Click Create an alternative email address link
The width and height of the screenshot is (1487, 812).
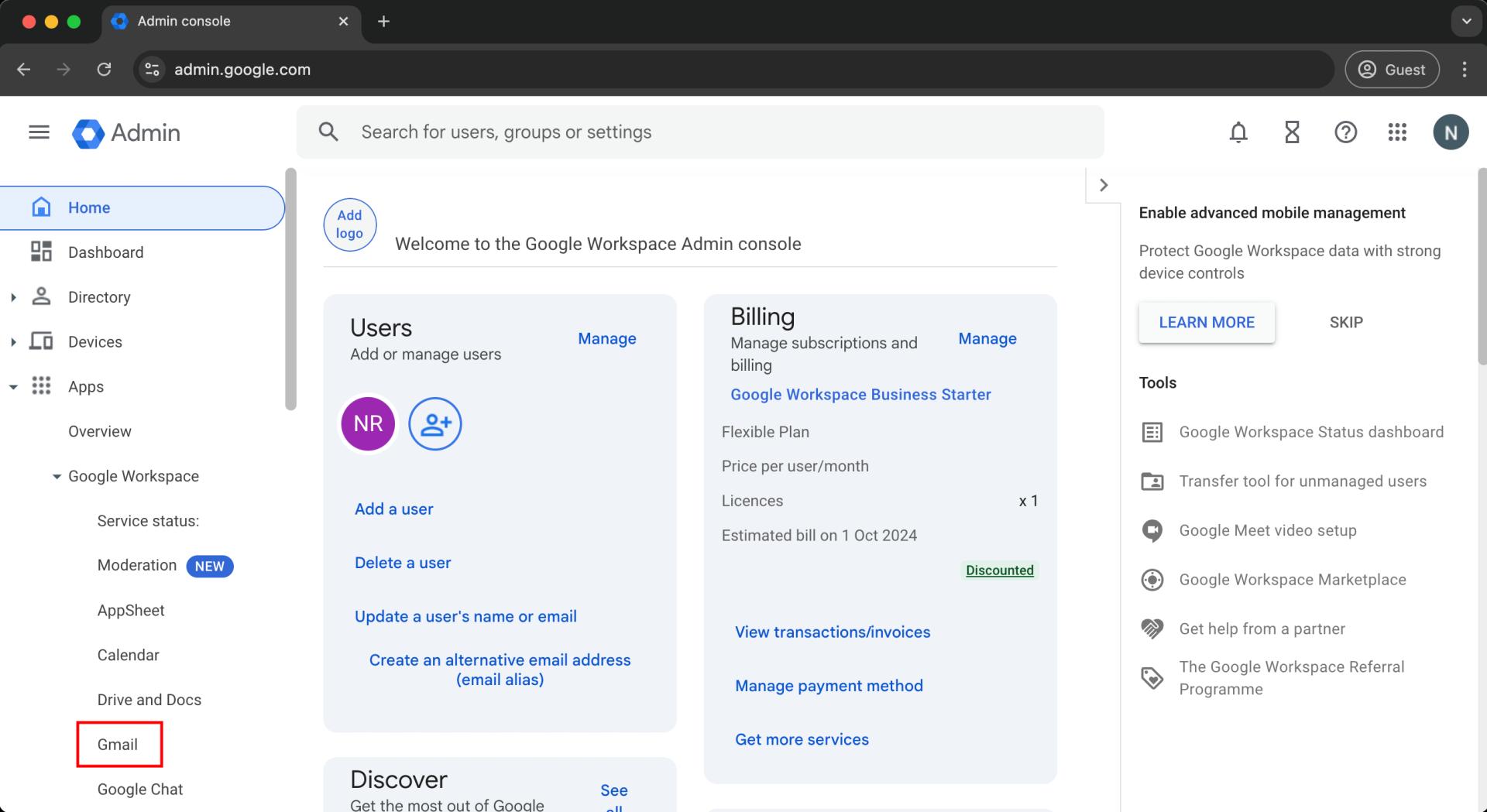(x=500, y=670)
